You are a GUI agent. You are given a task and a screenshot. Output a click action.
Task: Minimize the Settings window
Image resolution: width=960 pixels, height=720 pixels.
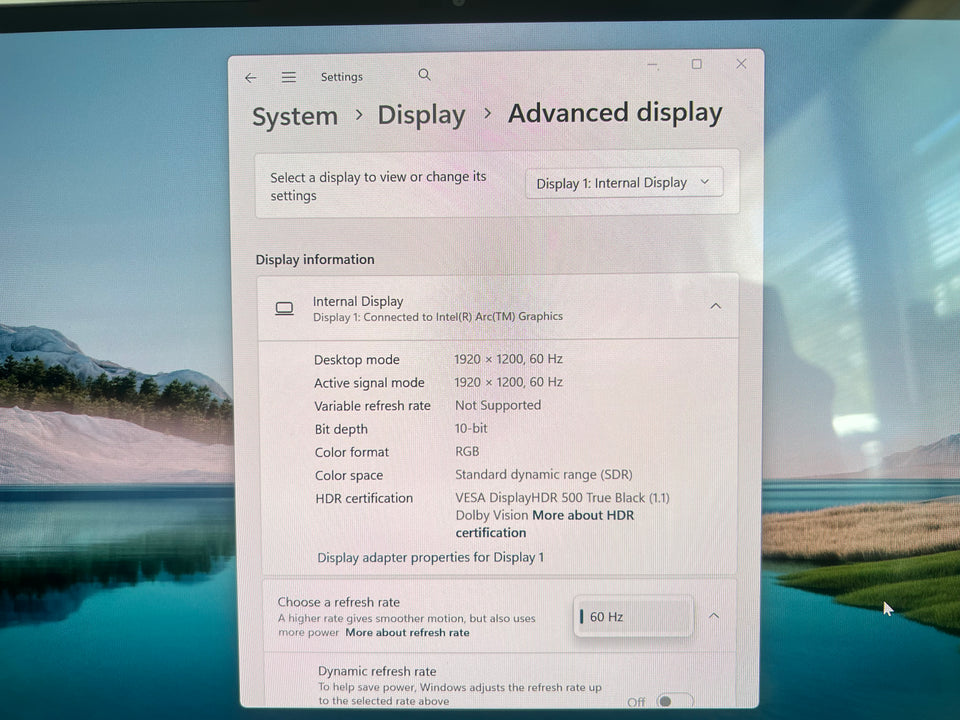(653, 65)
